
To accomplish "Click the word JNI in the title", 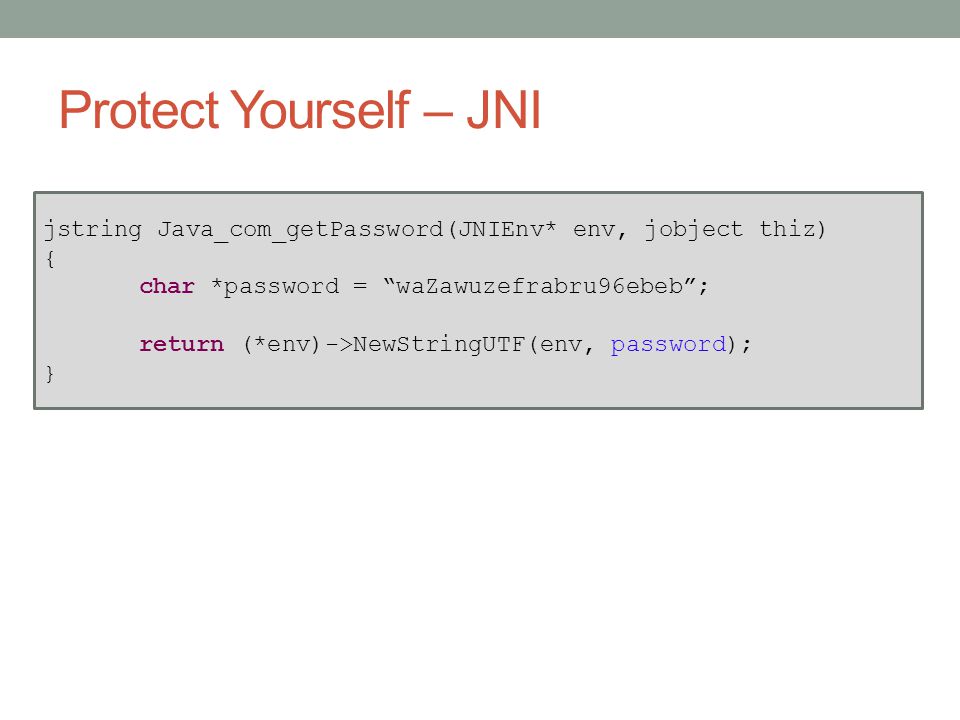I will click(x=503, y=110).
